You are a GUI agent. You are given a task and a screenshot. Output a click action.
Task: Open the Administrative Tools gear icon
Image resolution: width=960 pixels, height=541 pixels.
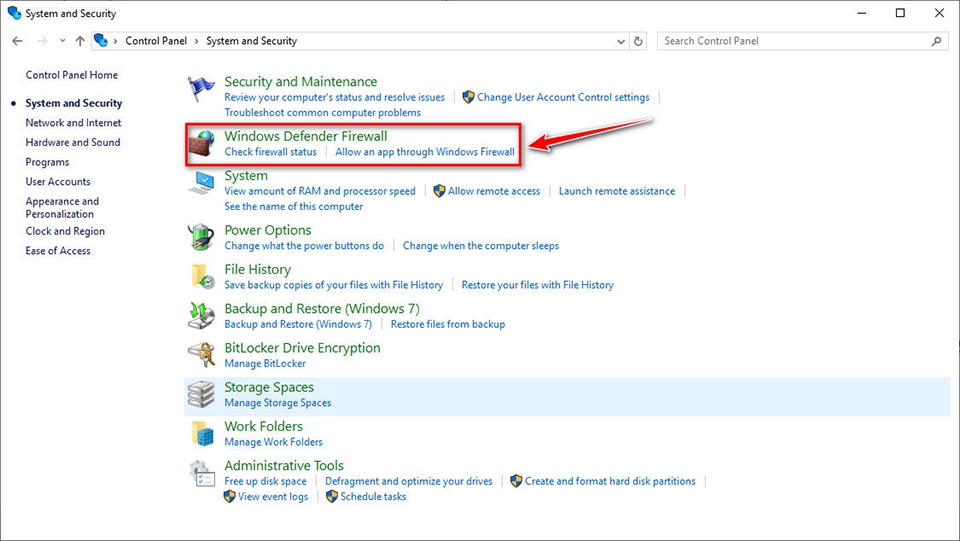click(x=201, y=473)
